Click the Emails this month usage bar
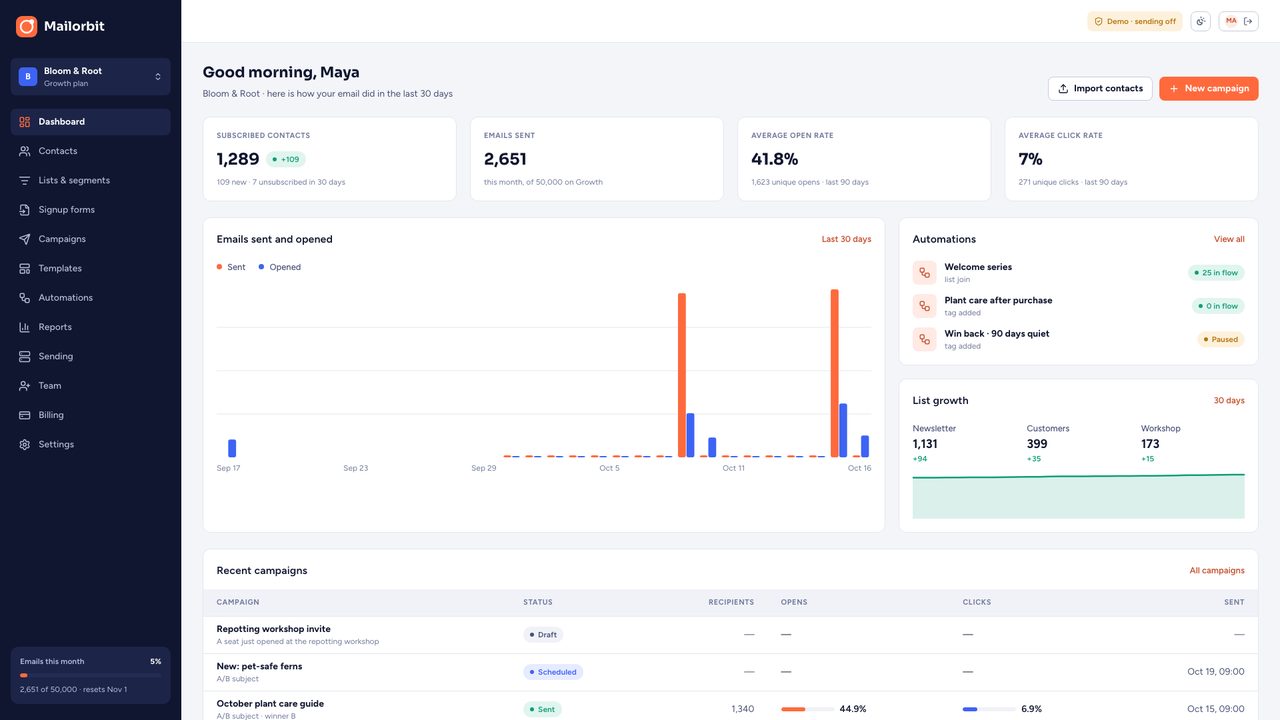The width and height of the screenshot is (1280, 720). (90, 676)
